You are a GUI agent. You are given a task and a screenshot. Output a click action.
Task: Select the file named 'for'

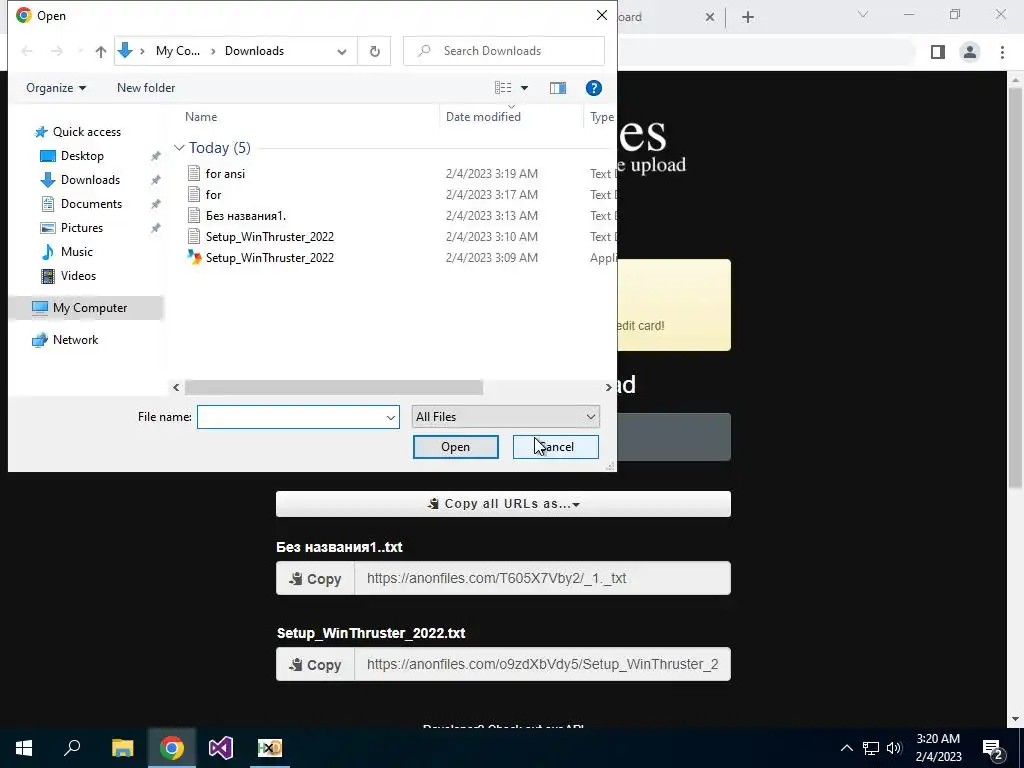213,195
